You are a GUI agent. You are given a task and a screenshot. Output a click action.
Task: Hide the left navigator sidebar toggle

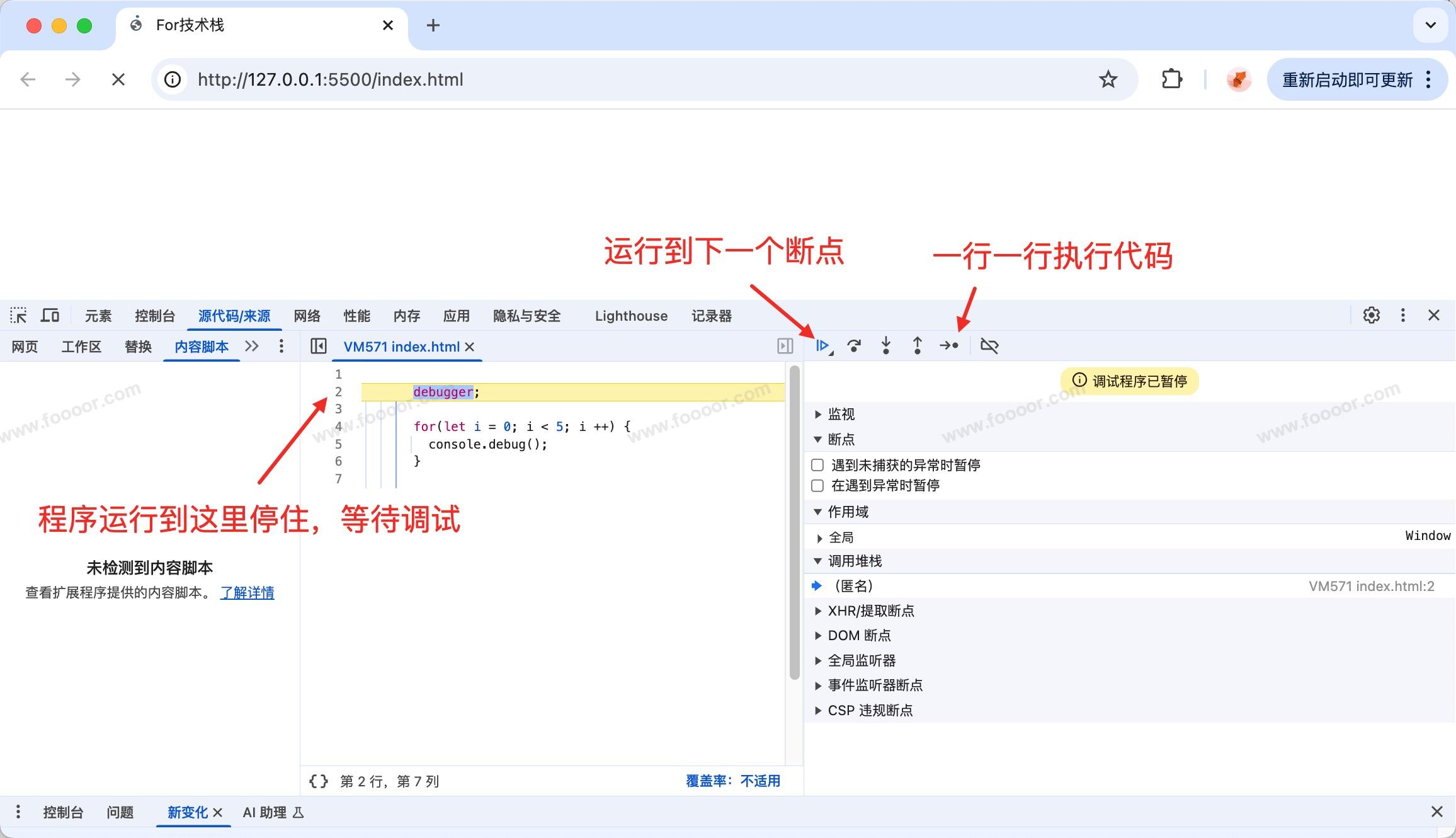(319, 346)
